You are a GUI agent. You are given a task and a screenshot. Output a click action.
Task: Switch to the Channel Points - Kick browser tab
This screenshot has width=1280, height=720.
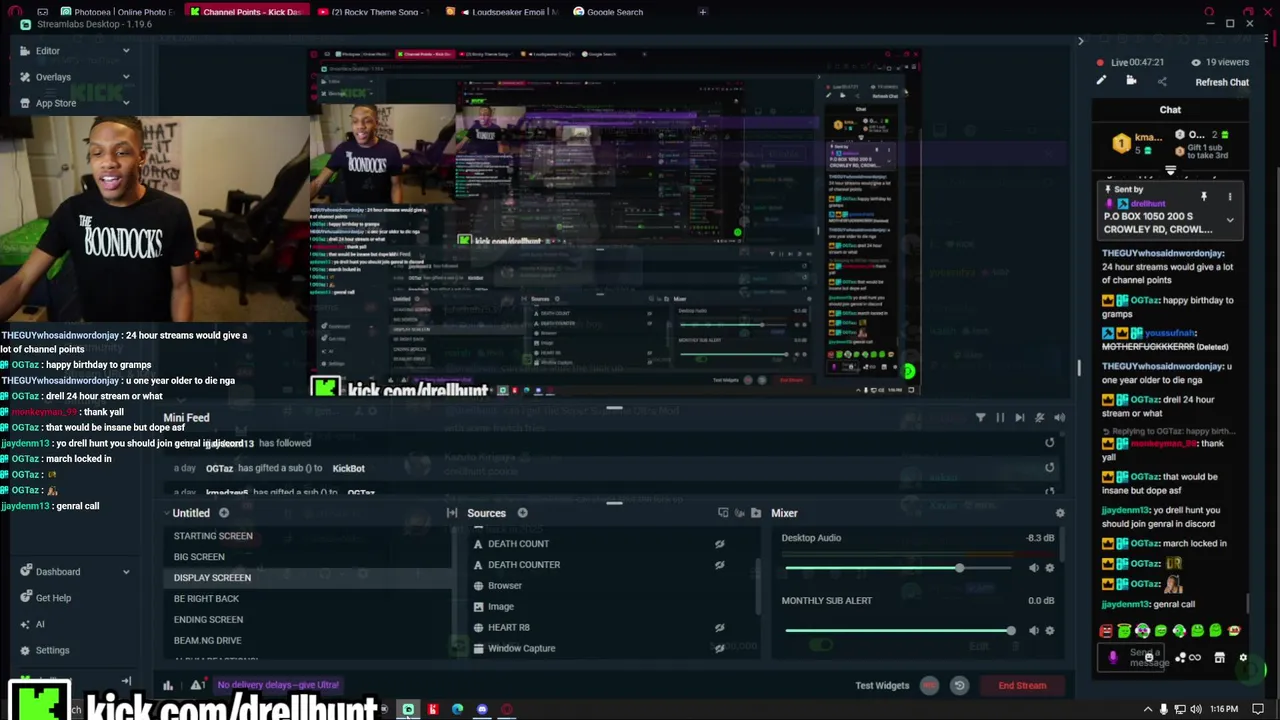(246, 12)
